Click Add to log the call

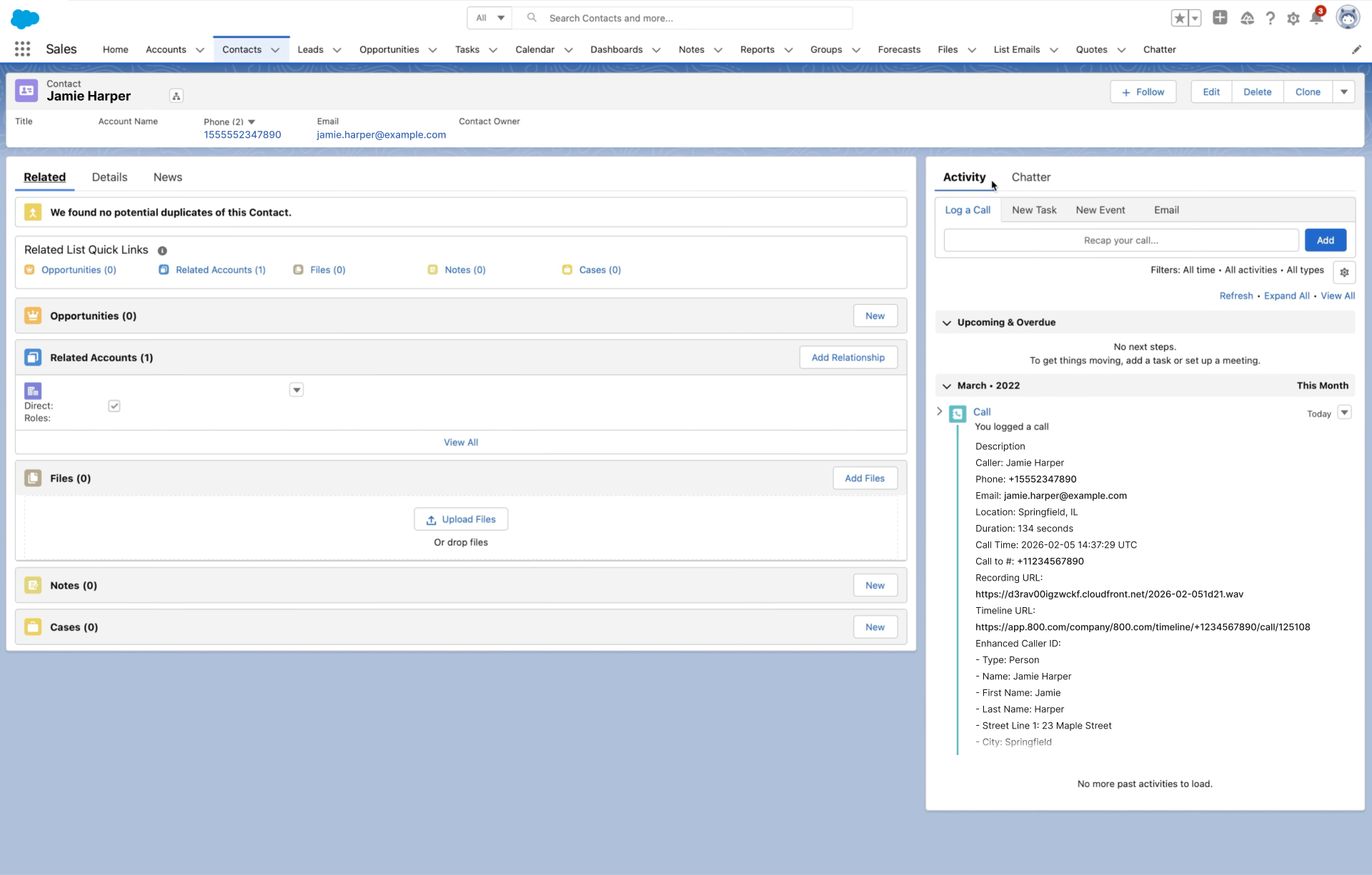[x=1326, y=240]
